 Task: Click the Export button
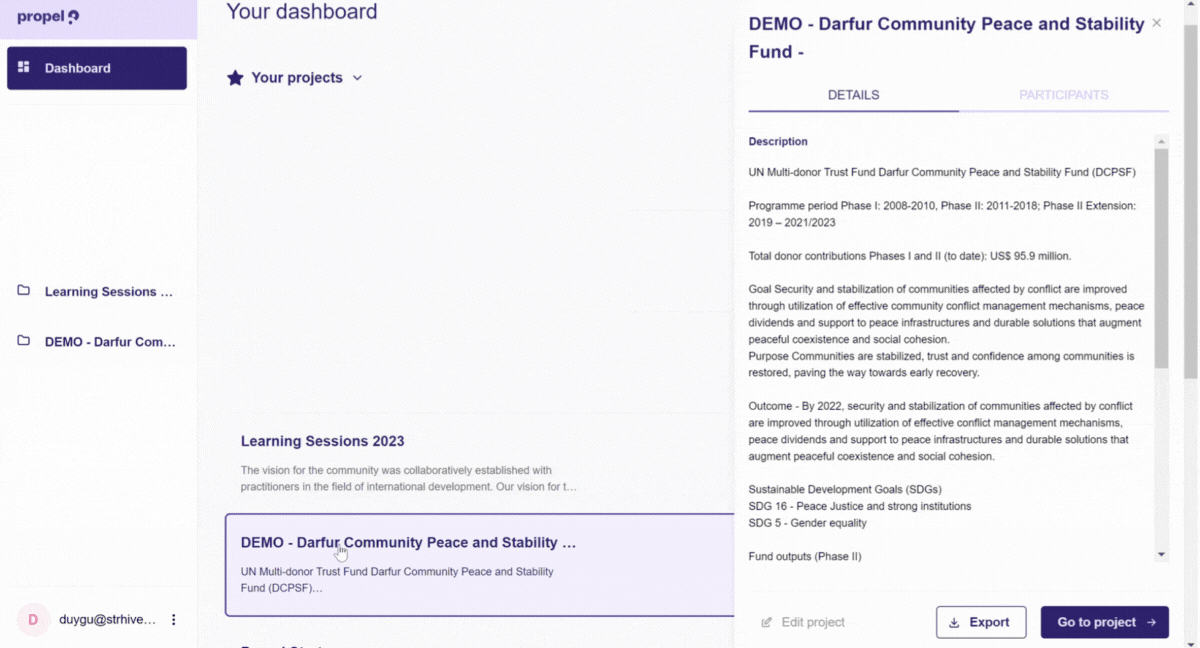coord(980,622)
